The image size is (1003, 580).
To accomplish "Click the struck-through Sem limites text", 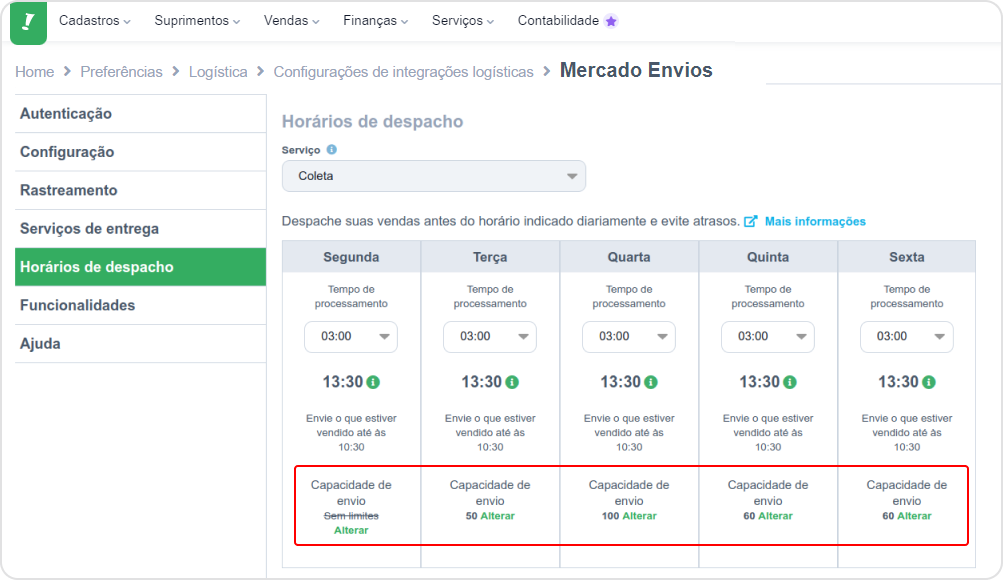I will pyautogui.click(x=351, y=516).
